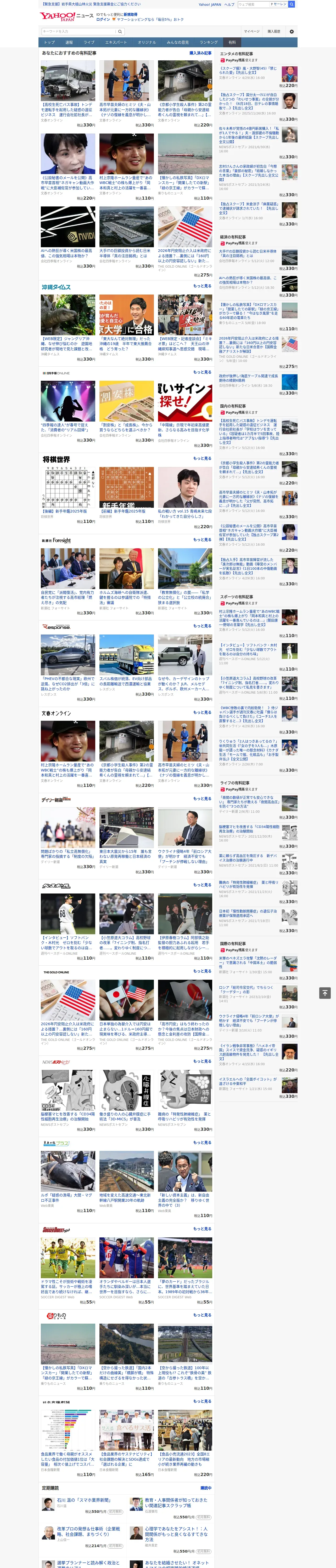Image resolution: width=336 pixels, height=1568 pixels.
Task: Click もっと見る for Foresight section
Action: pos(203,539)
